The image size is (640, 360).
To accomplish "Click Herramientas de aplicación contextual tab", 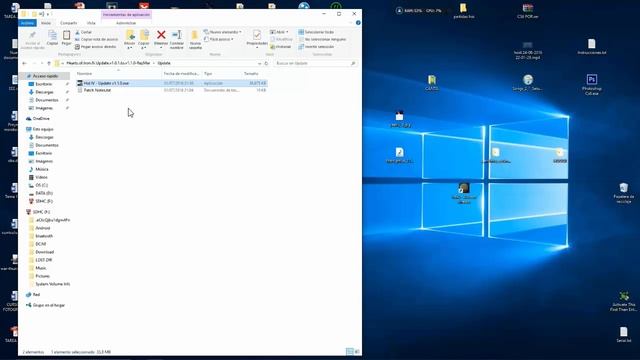I will [126, 14].
